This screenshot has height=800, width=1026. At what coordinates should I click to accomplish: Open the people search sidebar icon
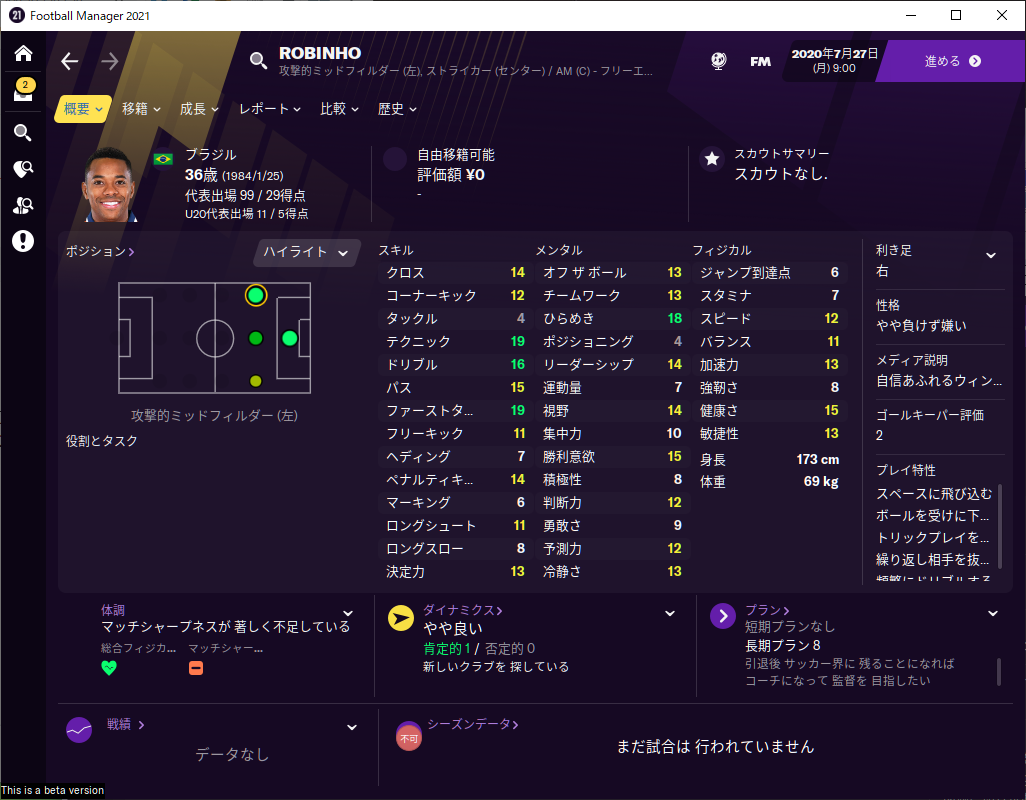tap(23, 205)
